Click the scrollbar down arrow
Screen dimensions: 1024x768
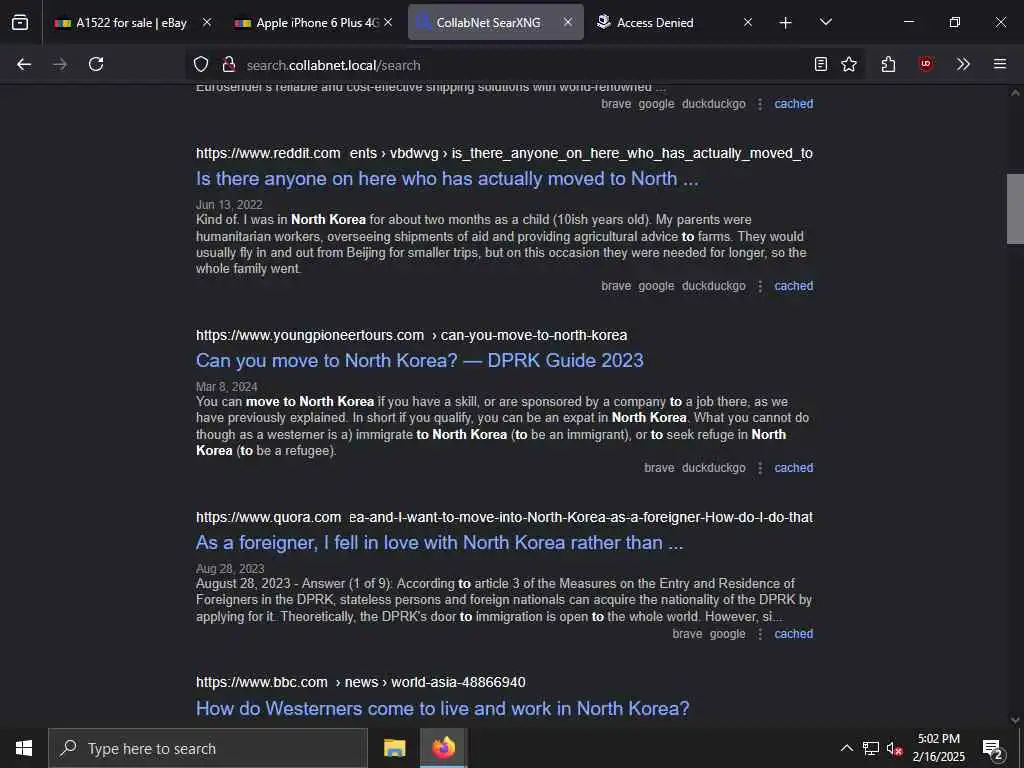click(1015, 720)
